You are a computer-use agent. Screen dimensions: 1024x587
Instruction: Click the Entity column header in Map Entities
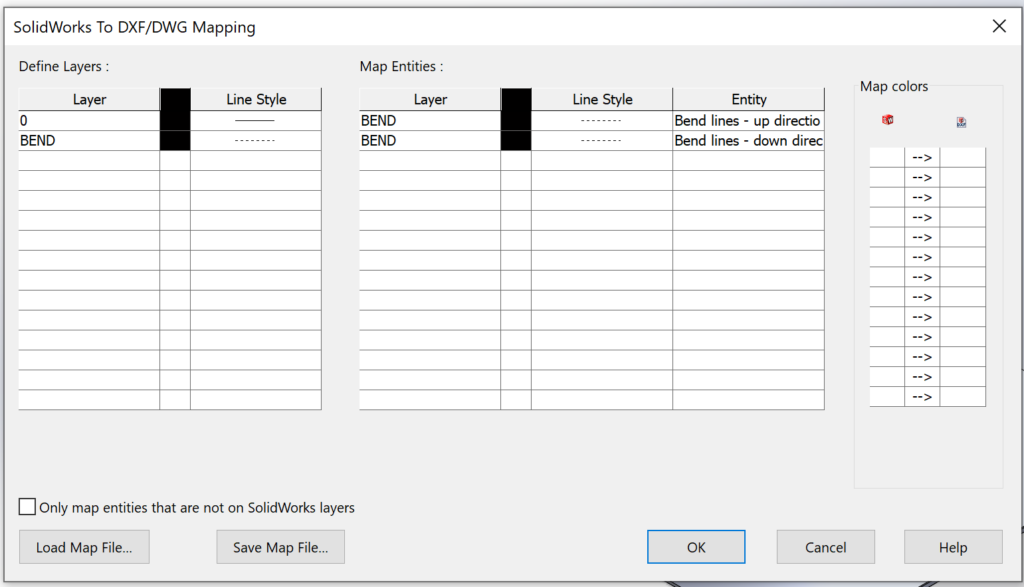[748, 99]
